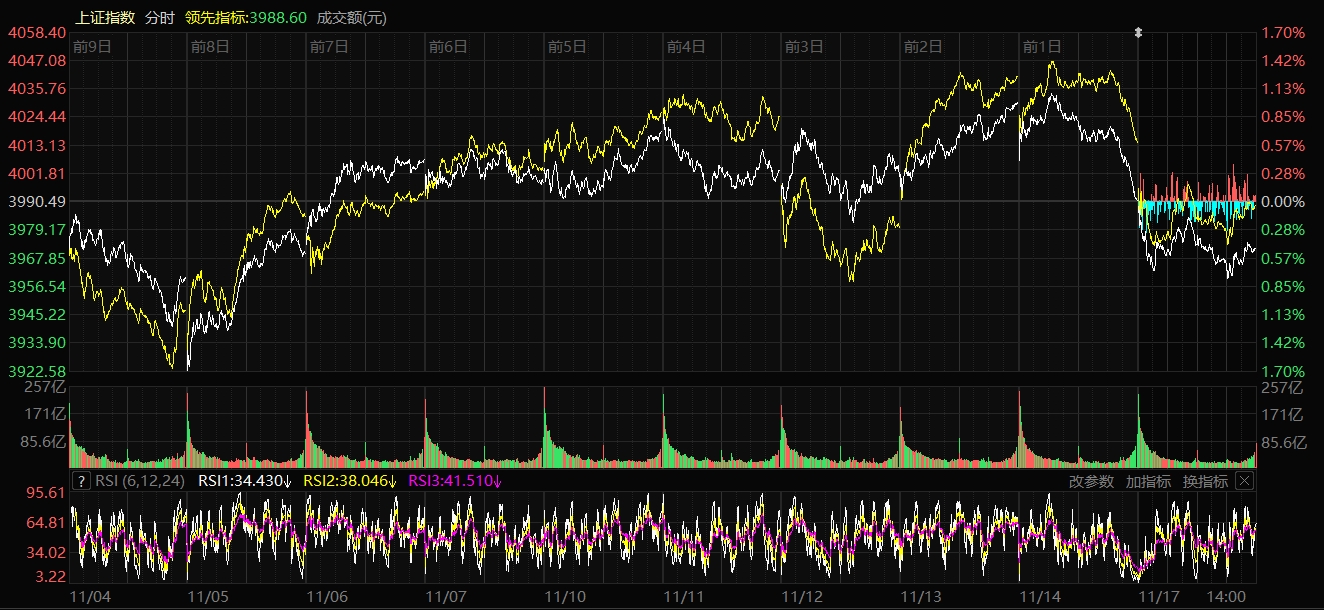Open 改参数 to edit RSI parameters
The height and width of the screenshot is (610, 1324).
[x=1091, y=481]
